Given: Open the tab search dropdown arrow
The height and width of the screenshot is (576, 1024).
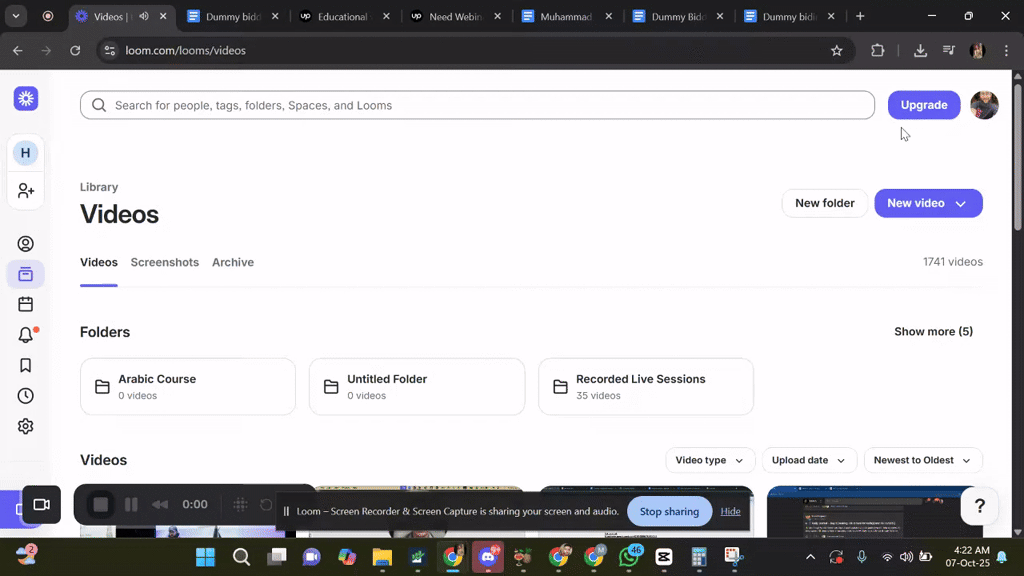Looking at the screenshot, I should click(x=16, y=16).
